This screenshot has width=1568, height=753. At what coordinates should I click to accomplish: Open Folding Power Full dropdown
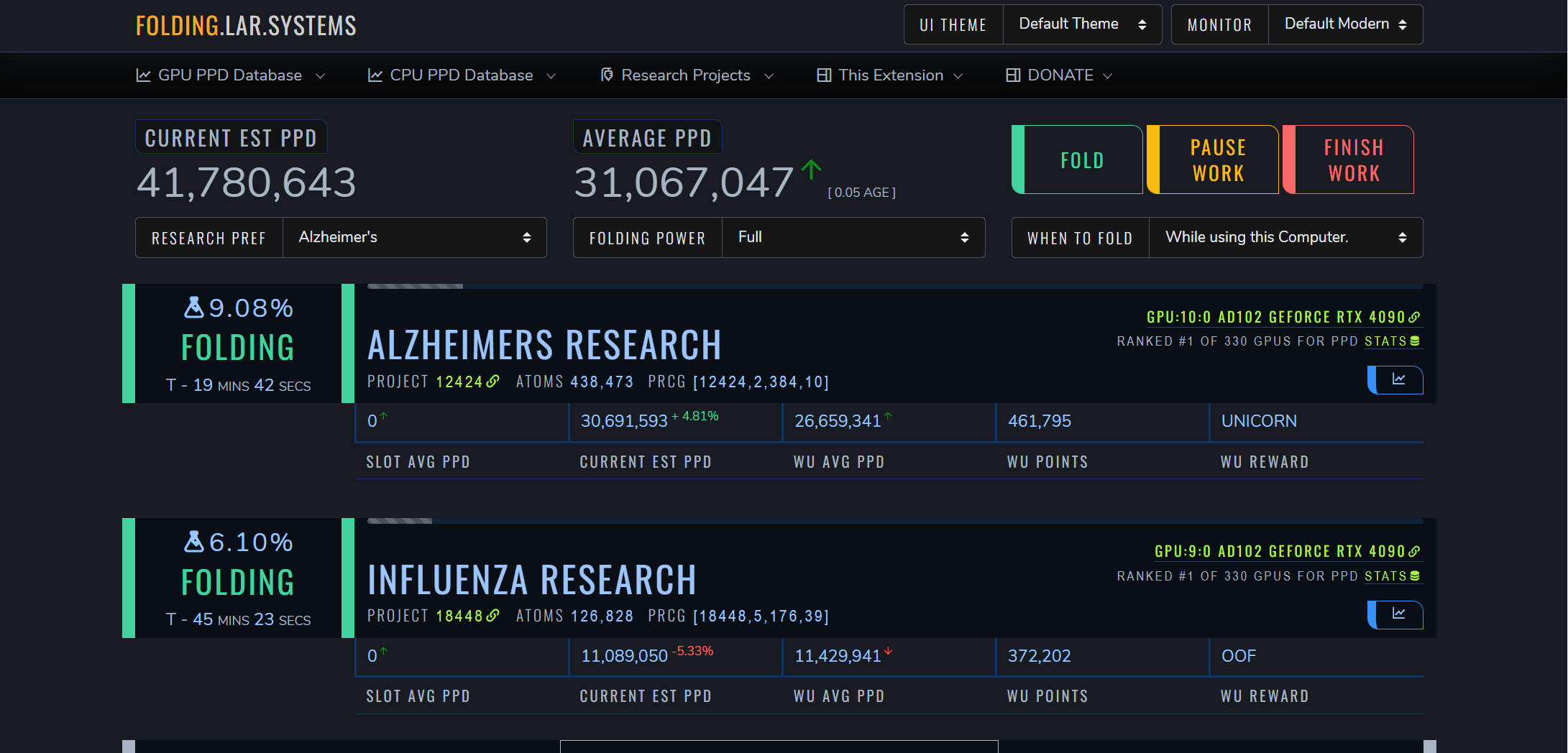pyautogui.click(x=853, y=238)
